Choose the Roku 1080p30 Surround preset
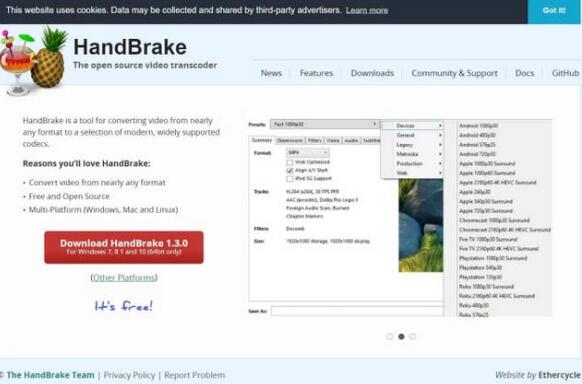 coord(486,287)
